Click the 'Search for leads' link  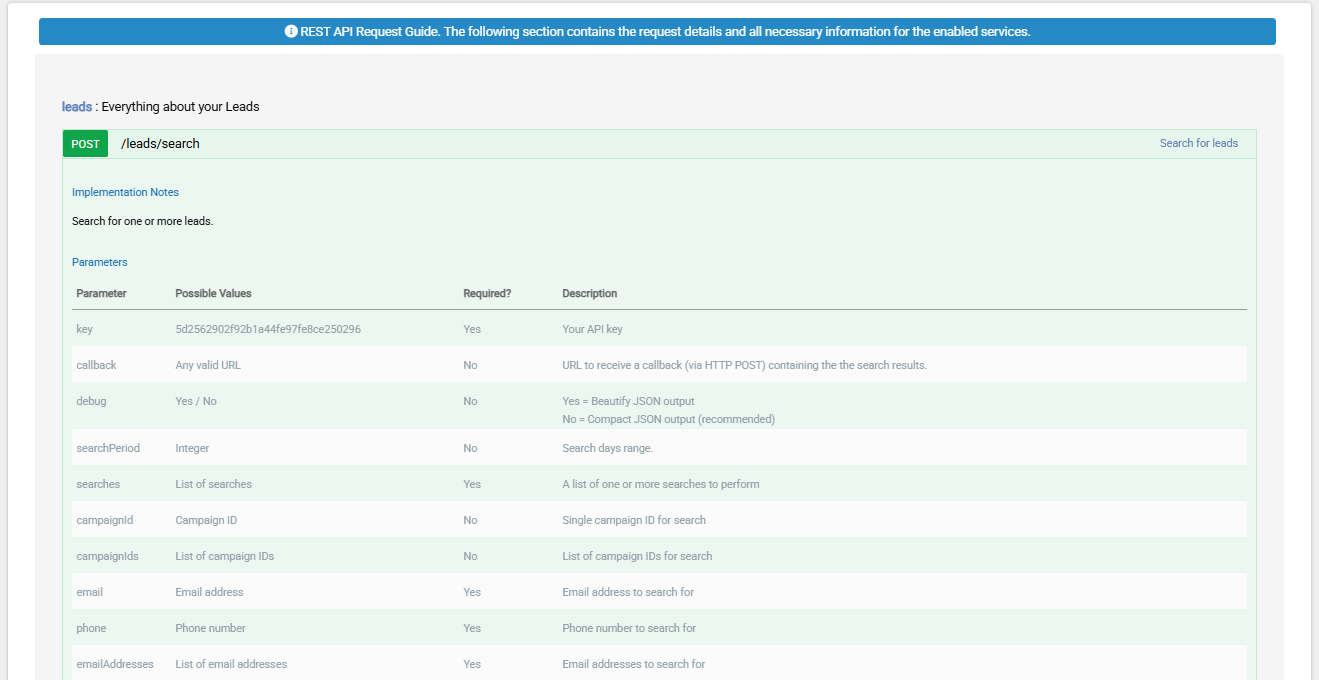(x=1199, y=143)
